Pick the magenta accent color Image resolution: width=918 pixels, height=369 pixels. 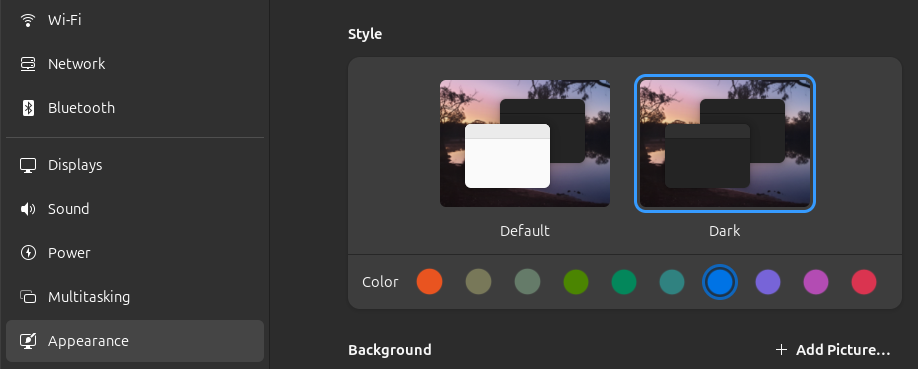coord(816,282)
